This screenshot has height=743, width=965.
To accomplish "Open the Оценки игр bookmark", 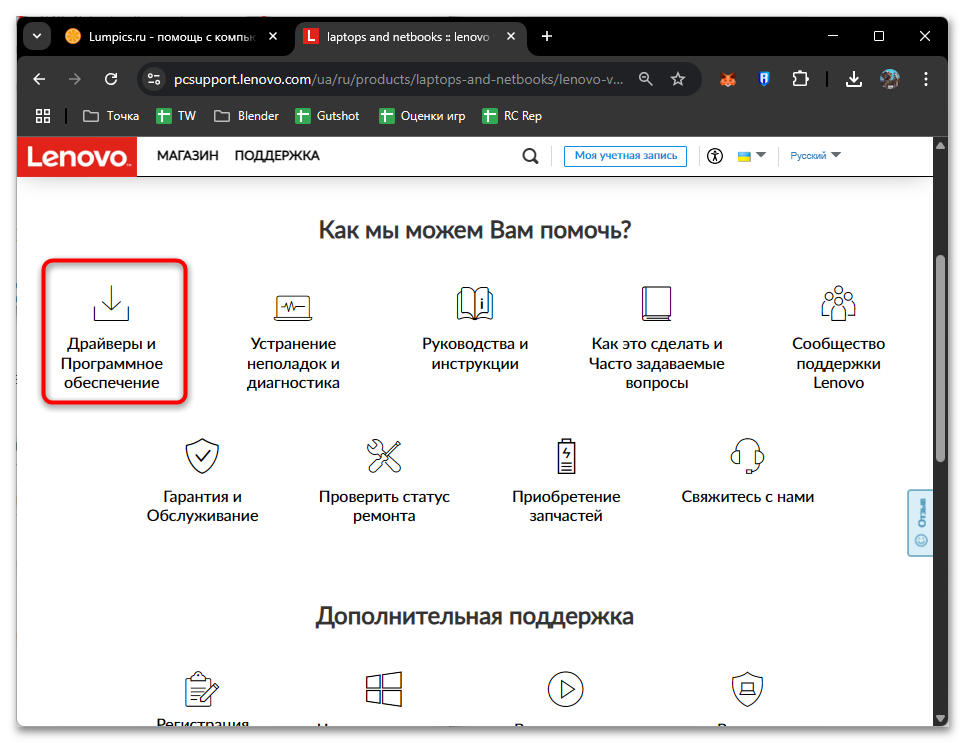I will (422, 116).
